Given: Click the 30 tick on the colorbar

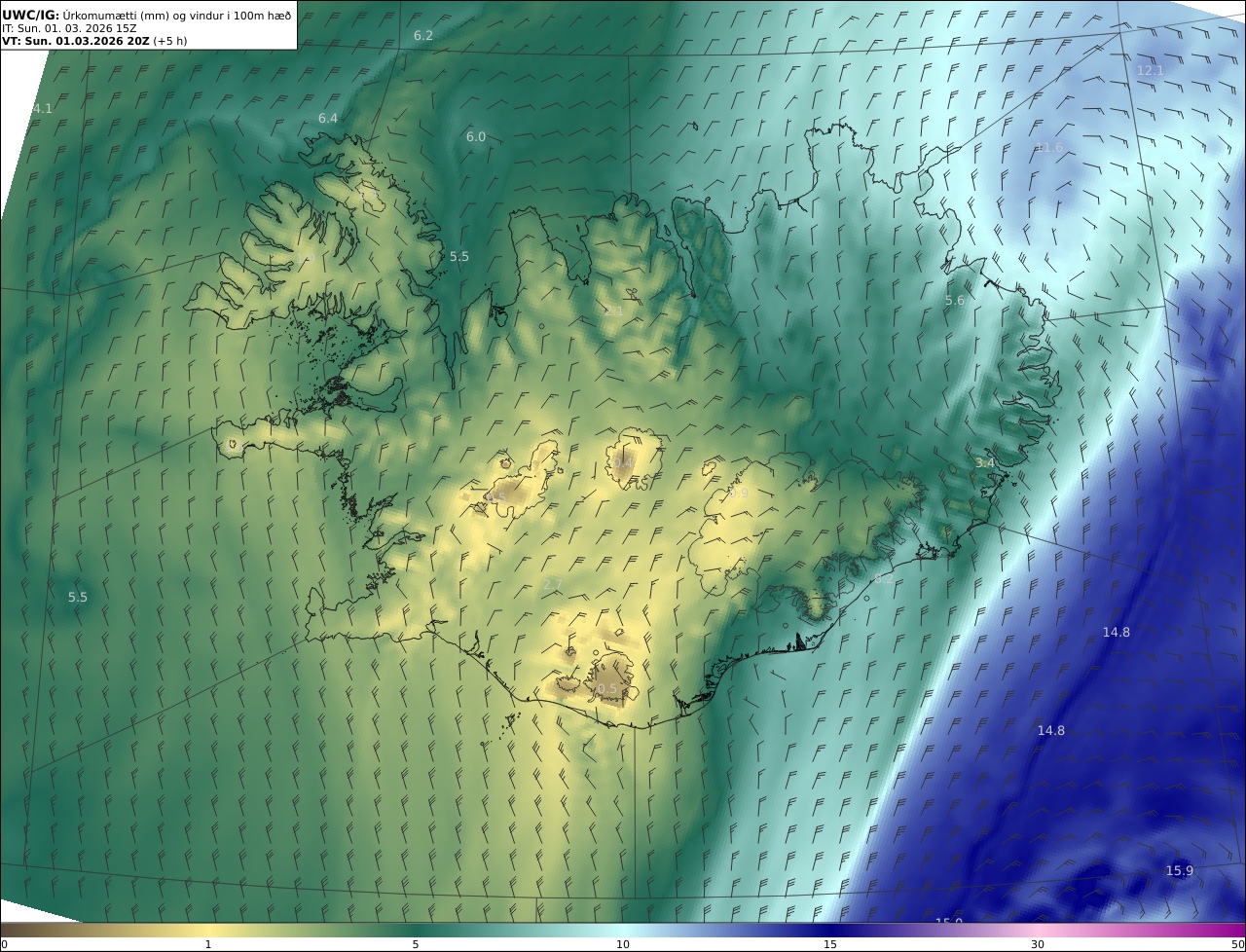Looking at the screenshot, I should 1038,944.
